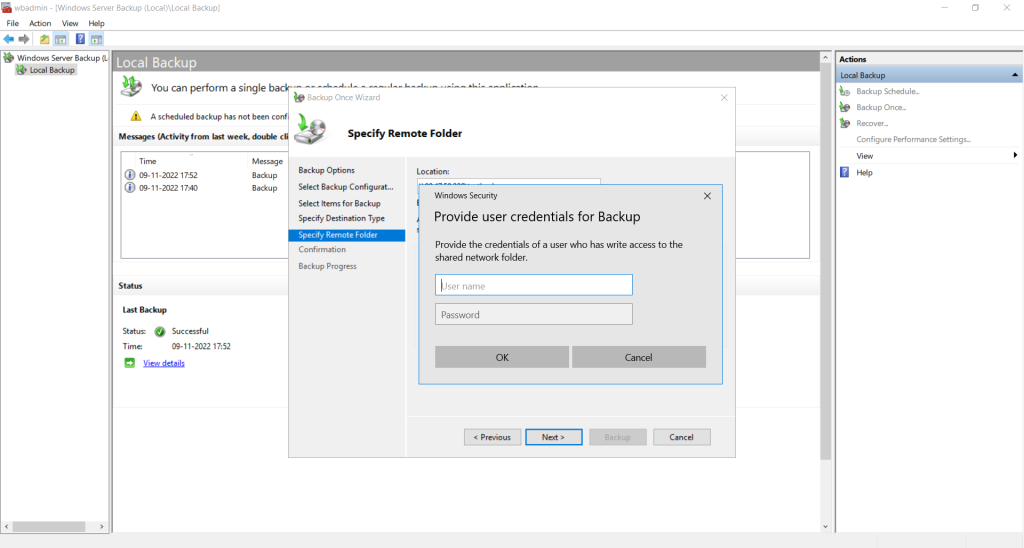Click the yellow warning icon for scheduled backup
Viewport: 1024px width, 548px height.
136,116
